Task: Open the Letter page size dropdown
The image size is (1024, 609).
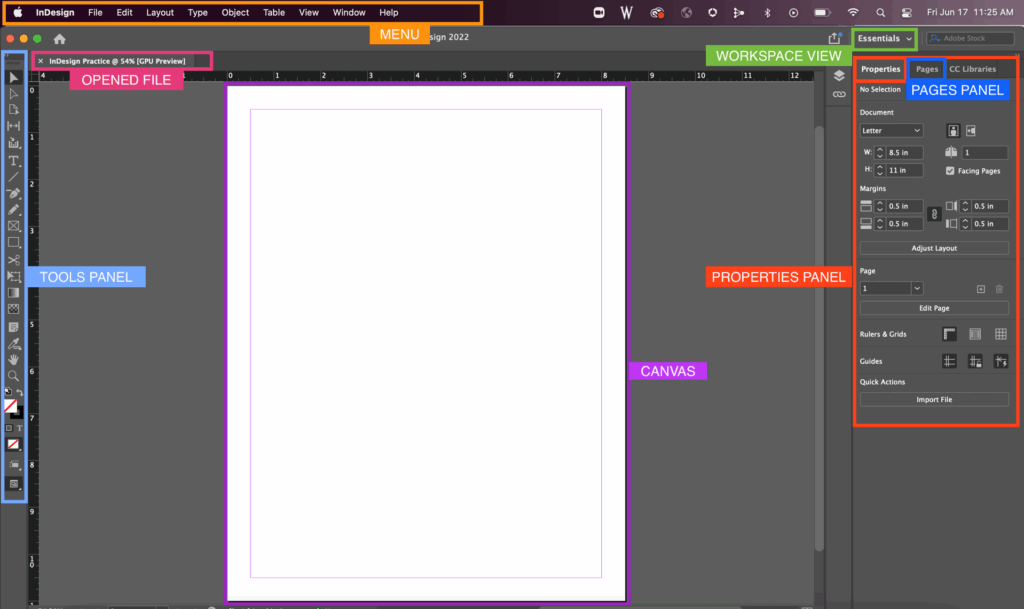Action: click(890, 130)
